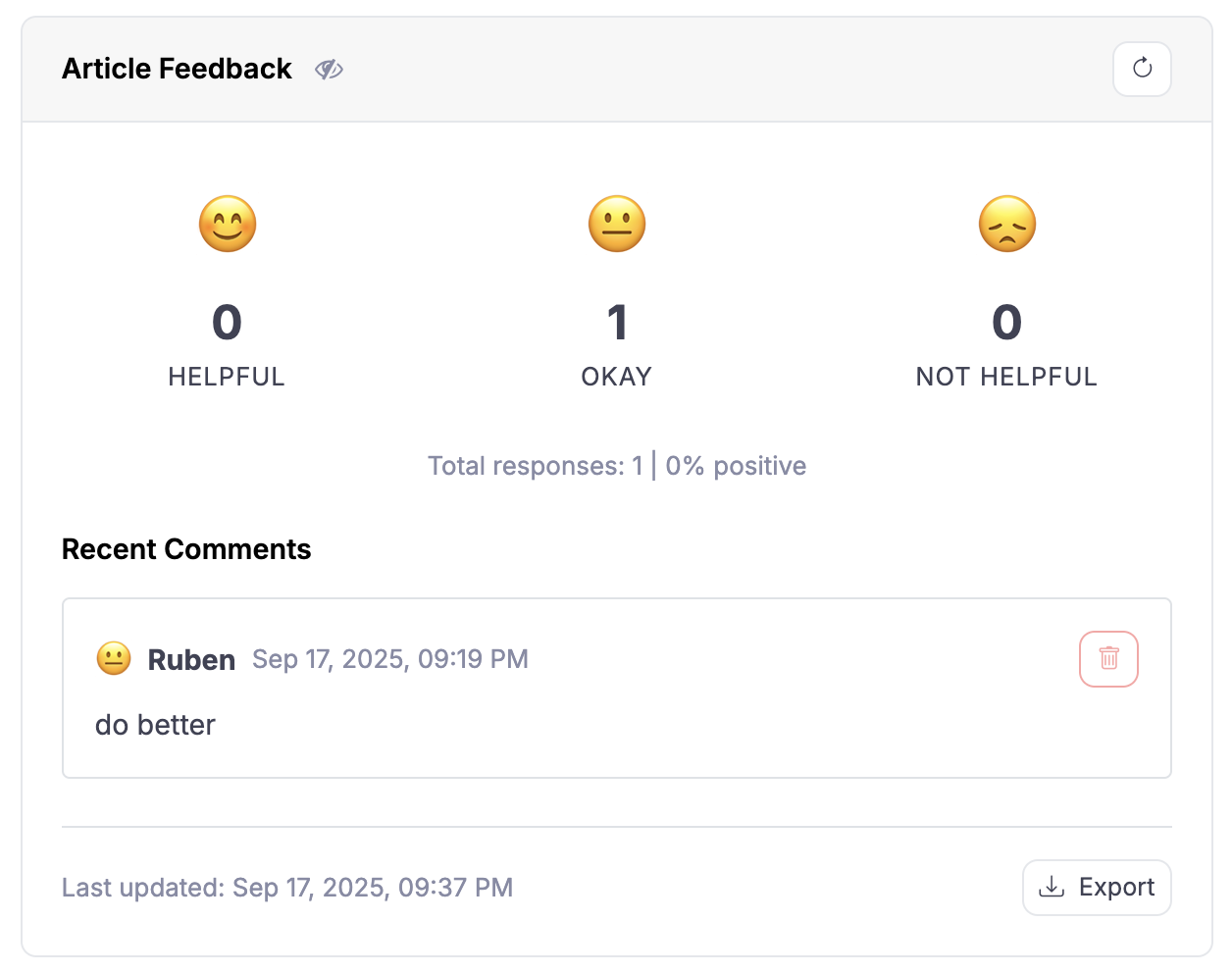Click the HELPFUL label
The width and height of the screenshot is (1232, 973).
pos(227,377)
